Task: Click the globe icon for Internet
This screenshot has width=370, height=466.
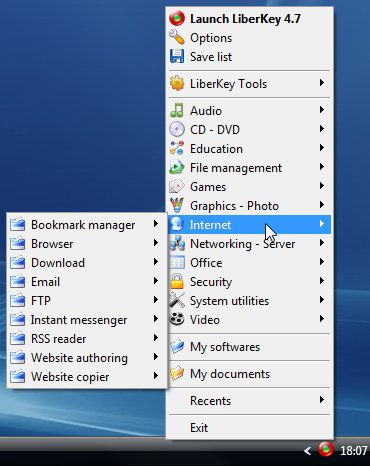Action: point(177,224)
